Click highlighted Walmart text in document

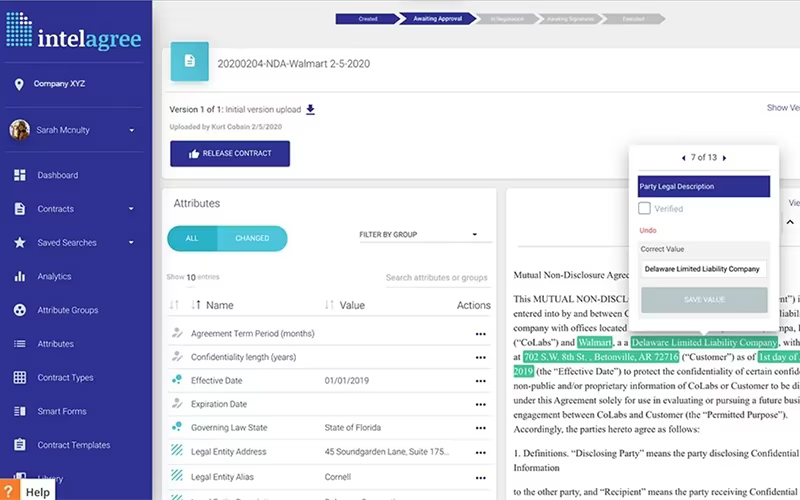coord(594,342)
